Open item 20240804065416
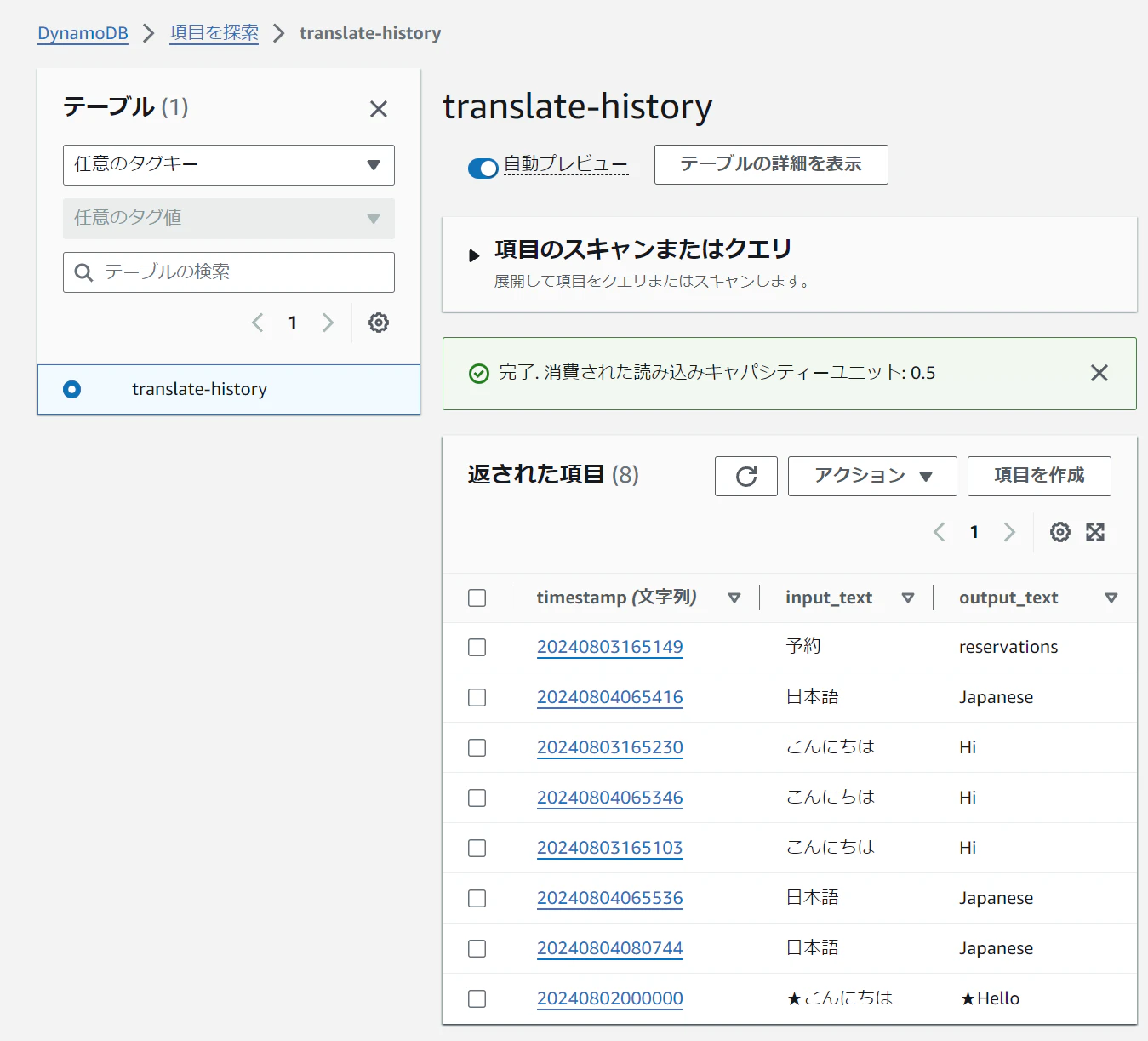This screenshot has width=1148, height=1041. 610,697
